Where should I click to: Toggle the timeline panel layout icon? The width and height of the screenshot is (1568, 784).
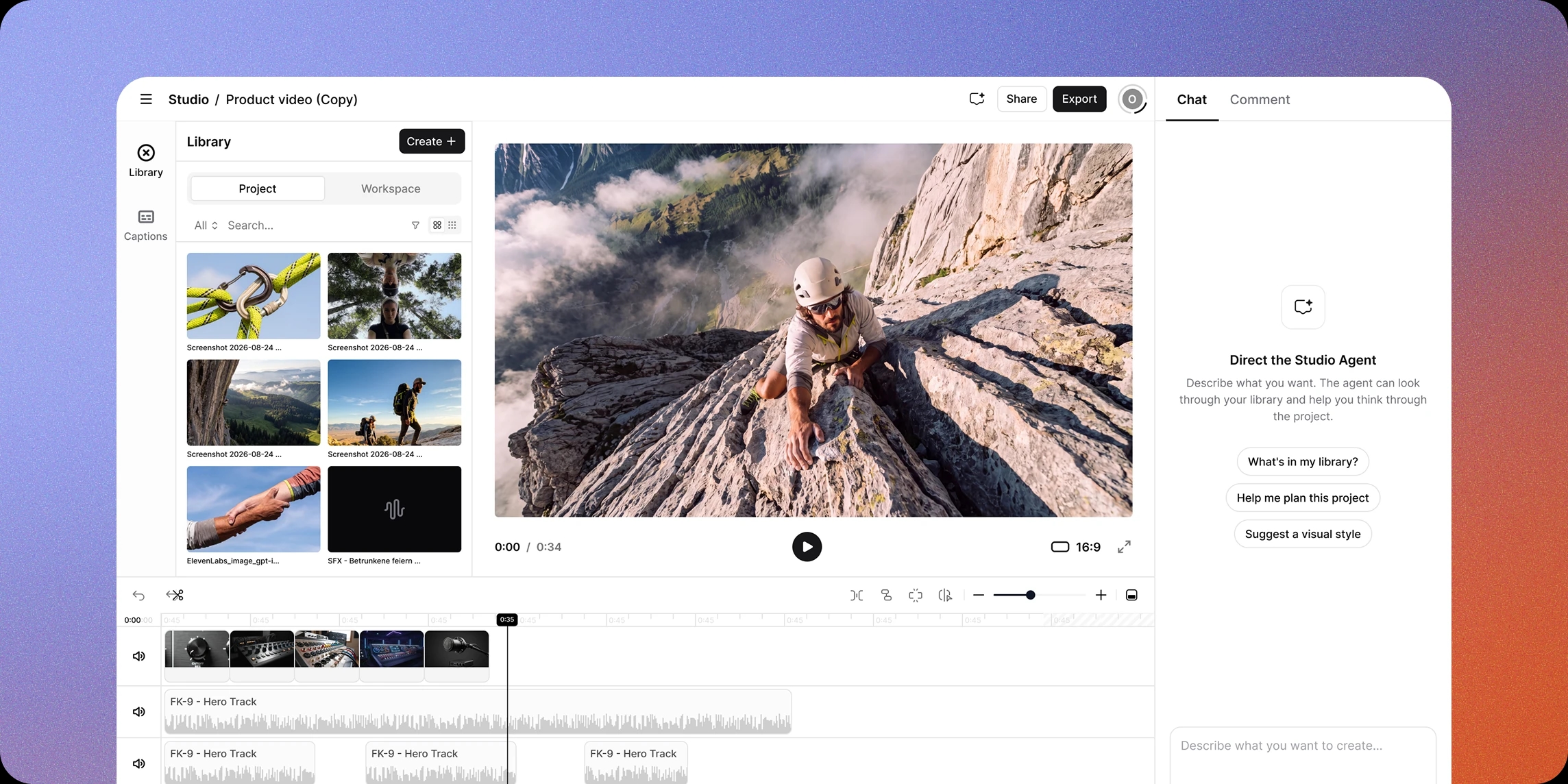[x=1131, y=595]
